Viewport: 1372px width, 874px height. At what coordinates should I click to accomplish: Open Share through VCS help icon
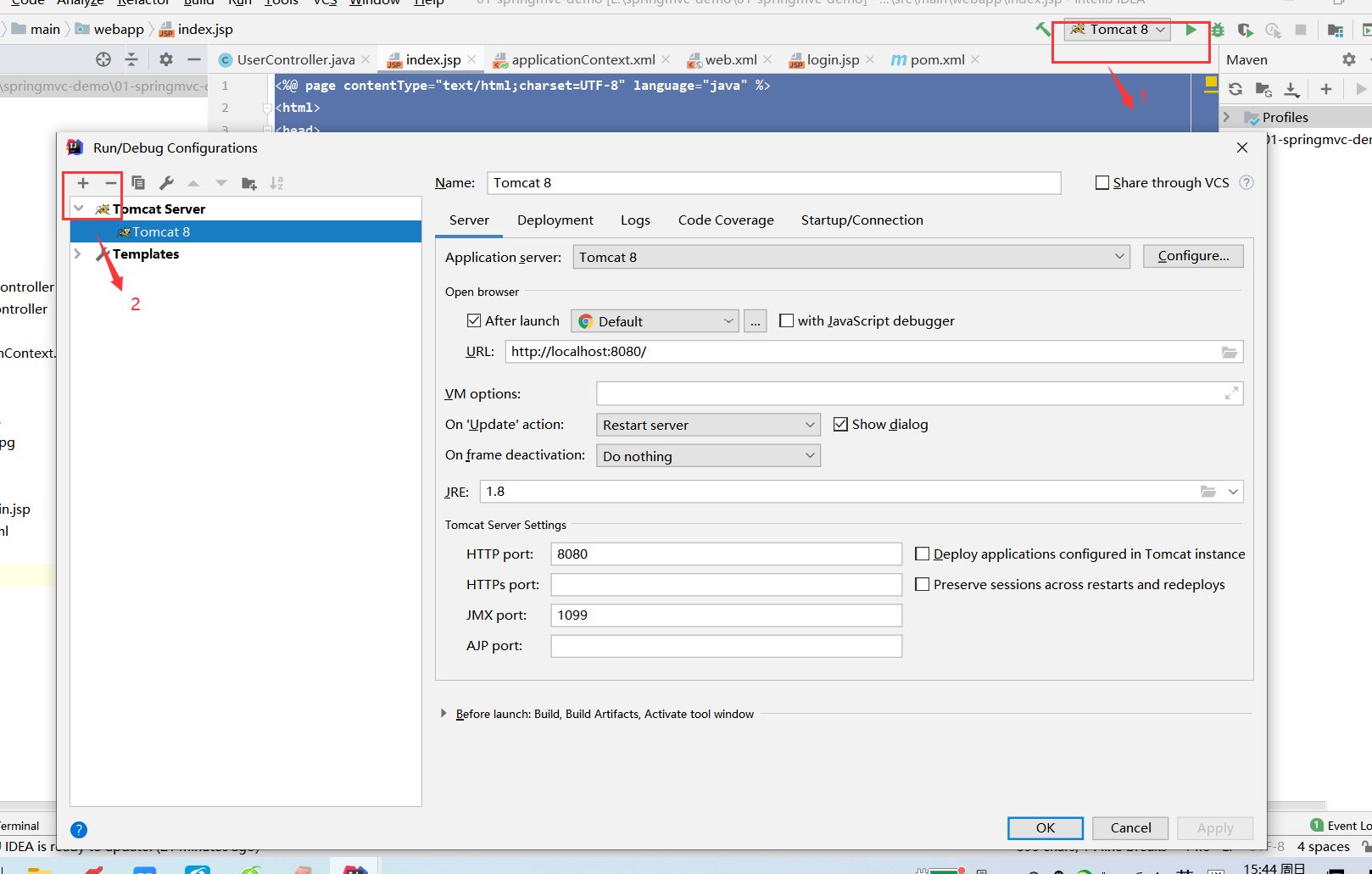click(x=1247, y=182)
